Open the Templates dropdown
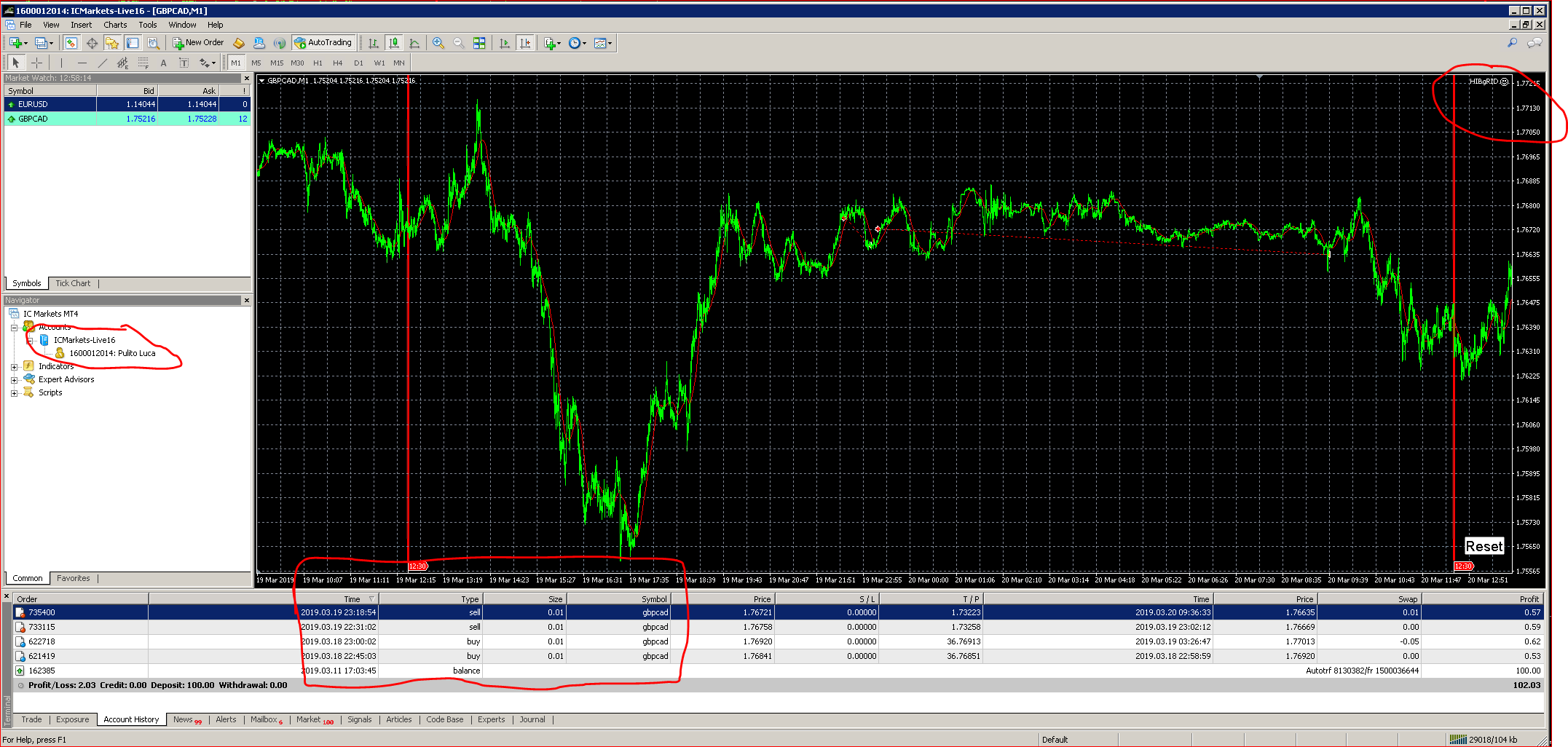 (x=602, y=43)
